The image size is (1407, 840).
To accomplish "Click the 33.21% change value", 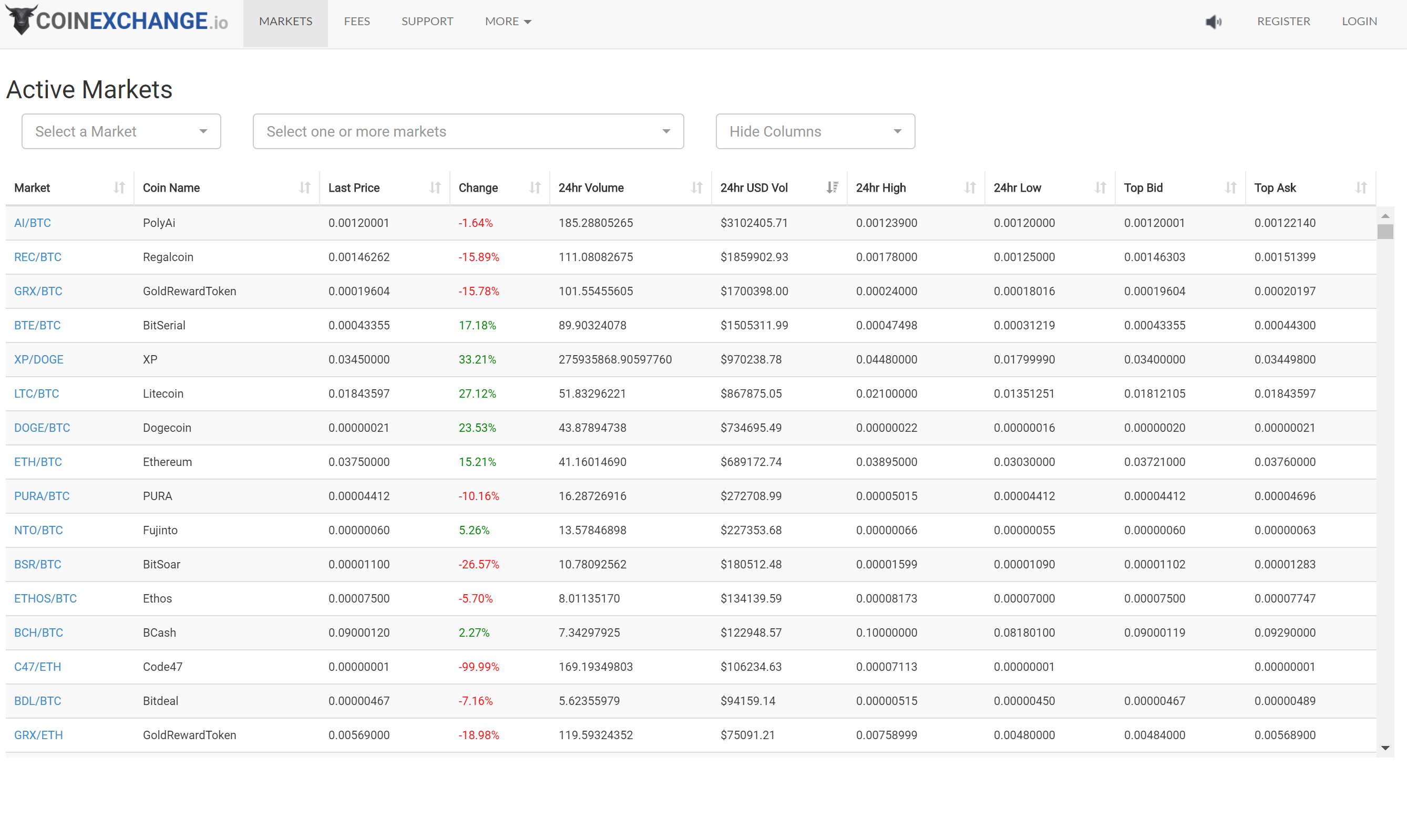I will click(x=477, y=359).
